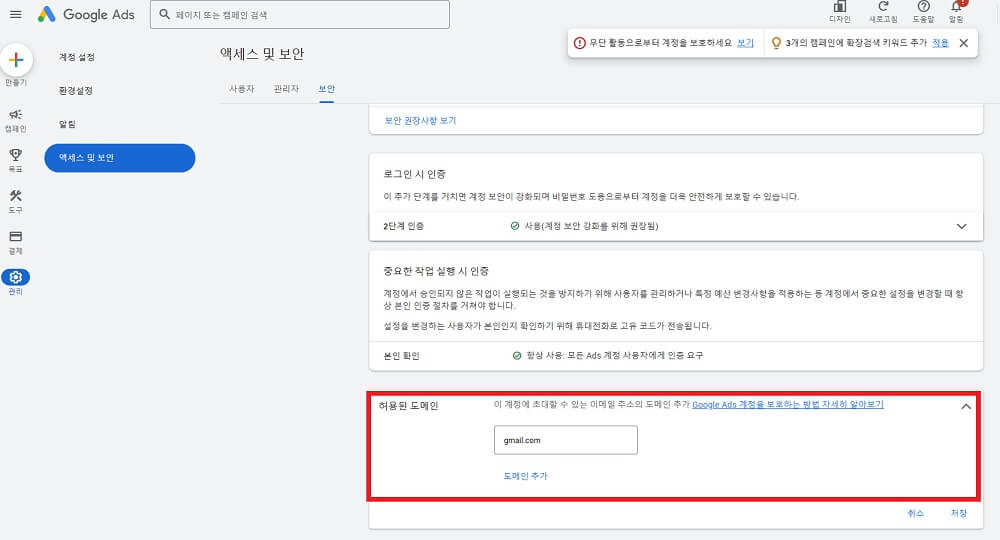The height and width of the screenshot is (540, 1000).
Task: Click the lightbulb recommendation icon
Action: click(776, 43)
